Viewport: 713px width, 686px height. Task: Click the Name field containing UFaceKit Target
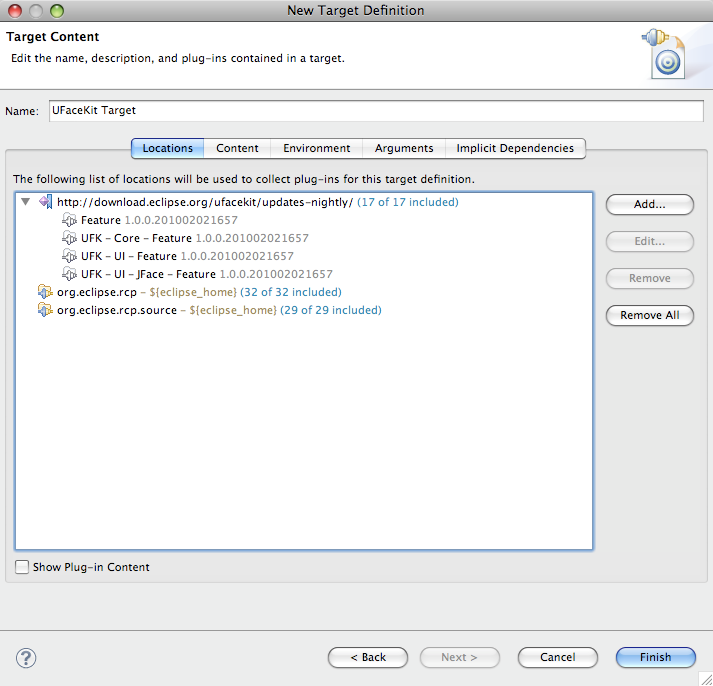click(376, 111)
